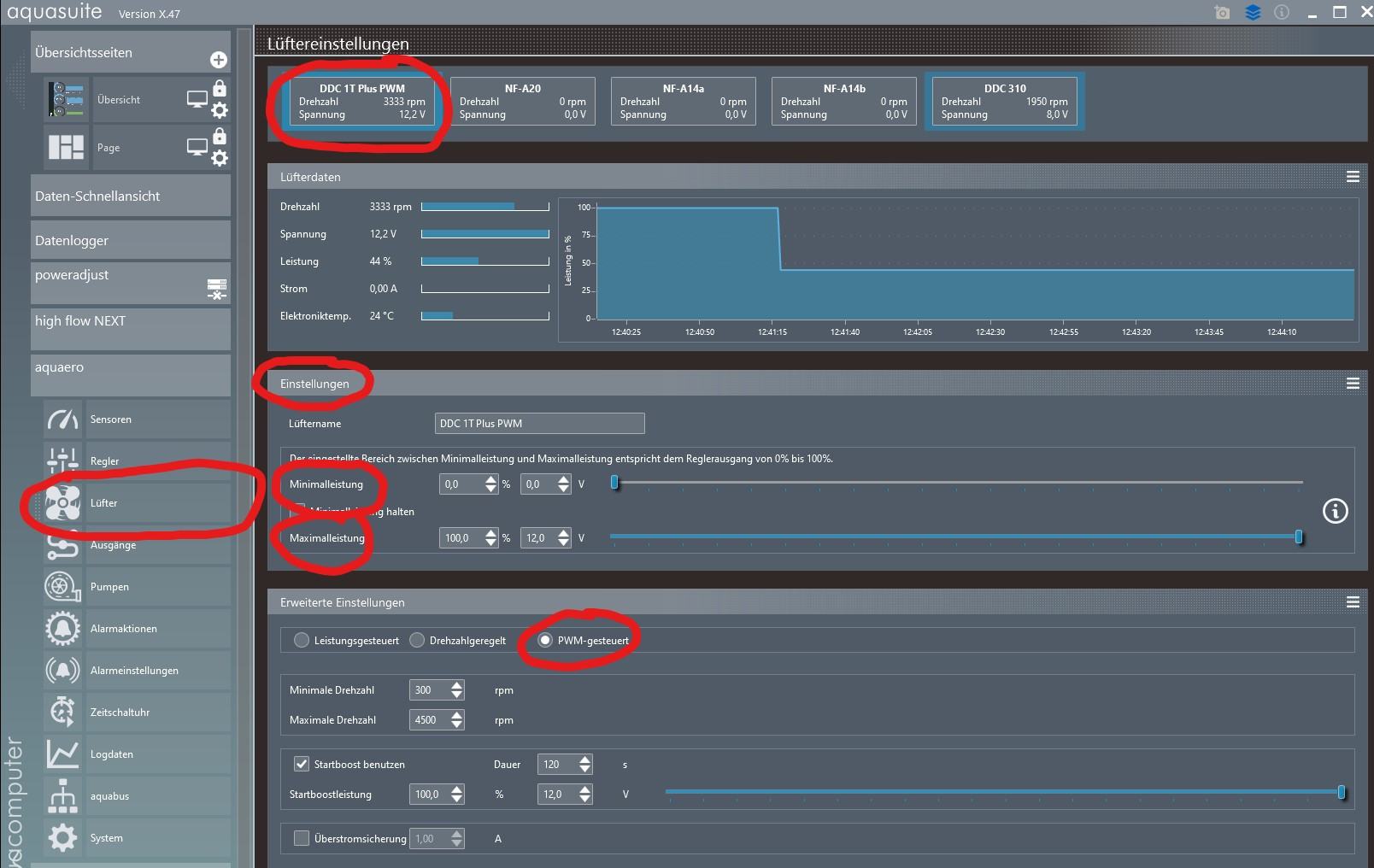
Task: Open the Pumpen pump icon
Action: tap(62, 587)
